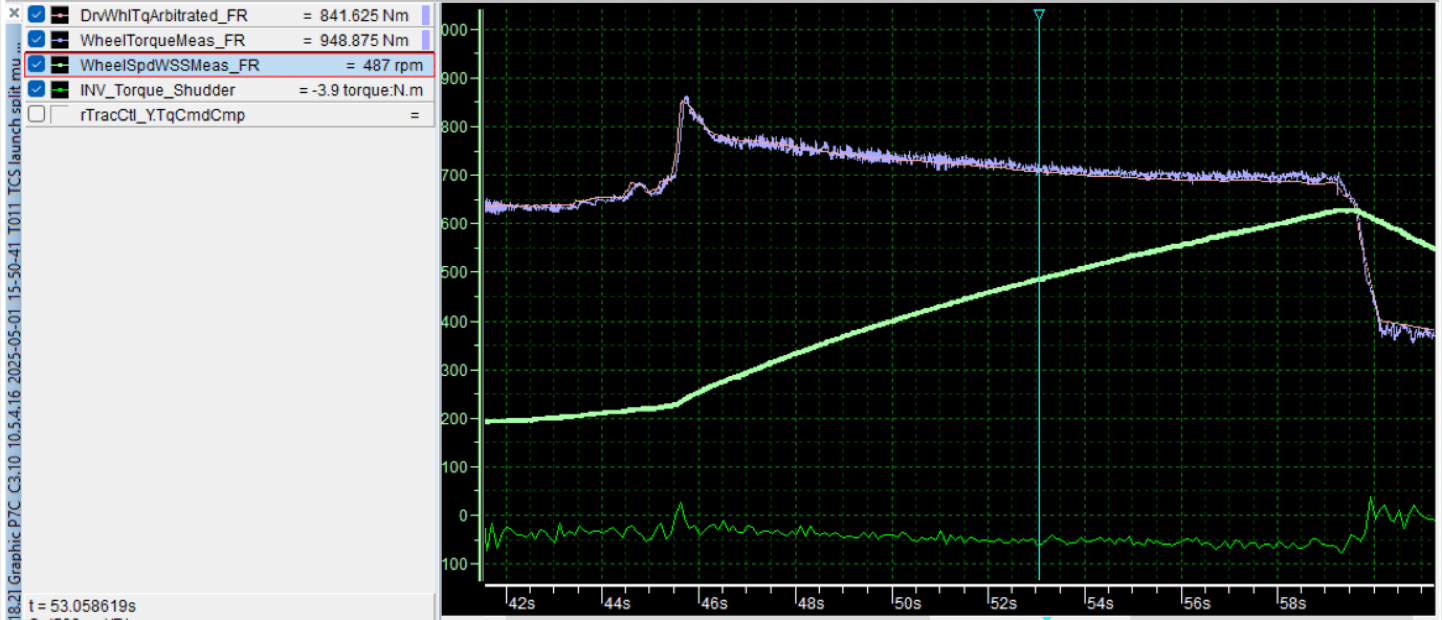Click the rTracCtl_Y.TqCmdCmp empty style icon
Viewport: 1442px width, 620px height.
pyautogui.click(x=60, y=115)
